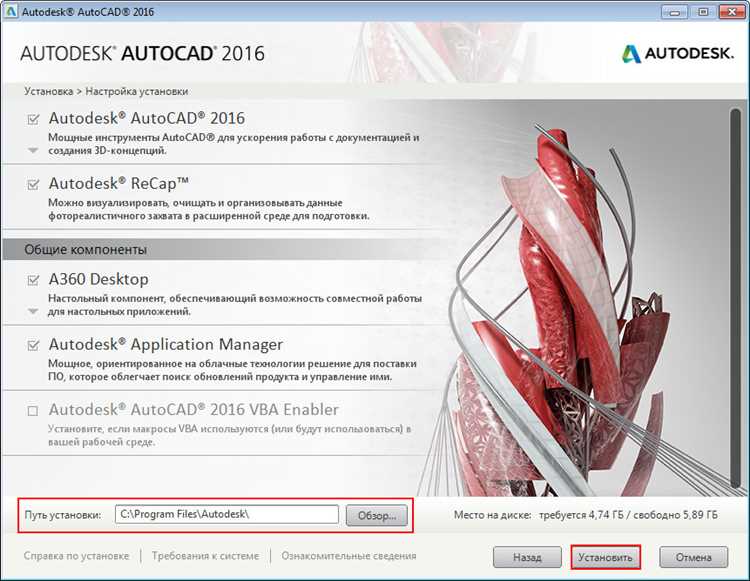The width and height of the screenshot is (750, 581).
Task: Select the A360 Desktop title text
Action: (99, 279)
